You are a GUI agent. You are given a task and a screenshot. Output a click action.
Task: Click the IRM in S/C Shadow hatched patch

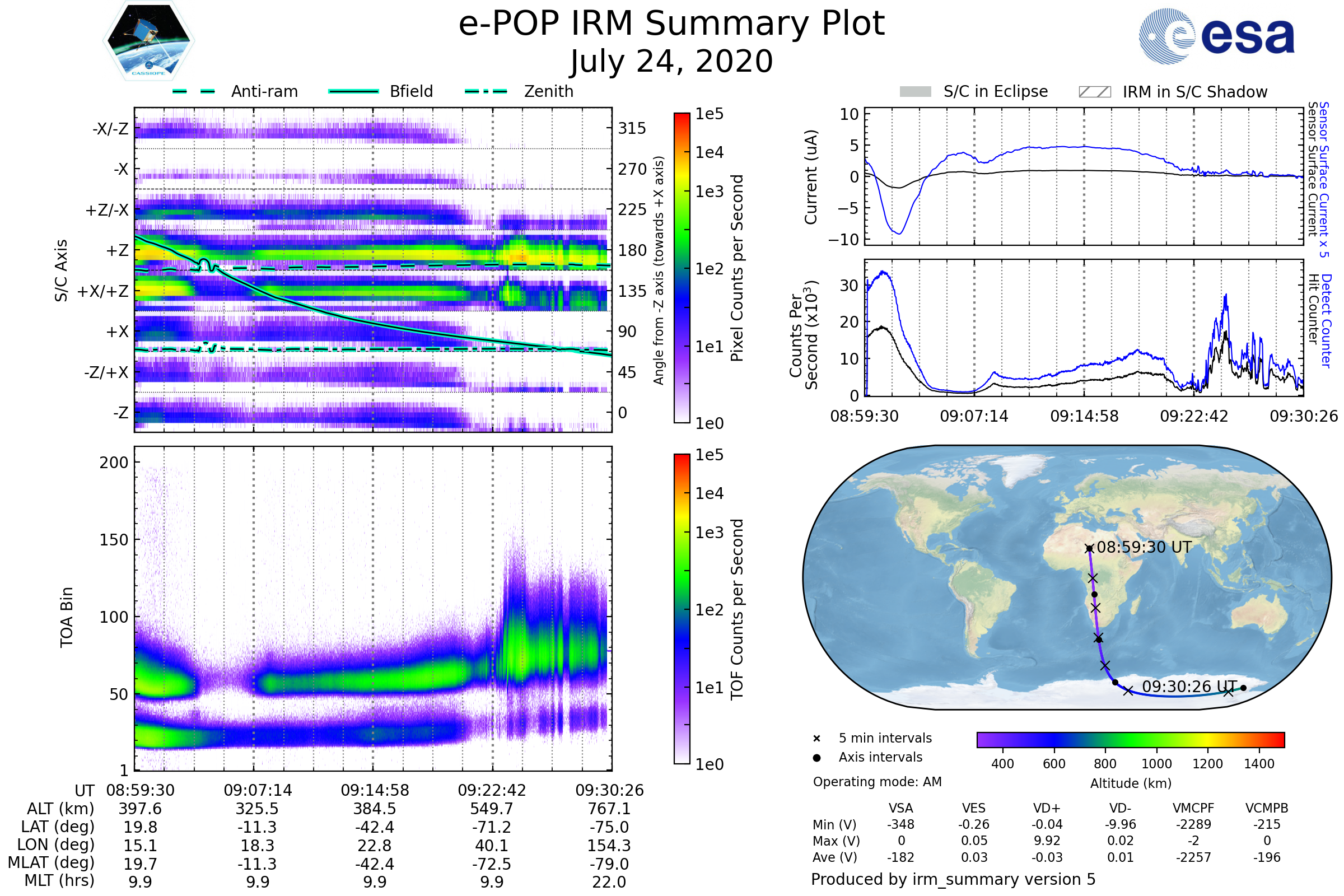point(1095,92)
